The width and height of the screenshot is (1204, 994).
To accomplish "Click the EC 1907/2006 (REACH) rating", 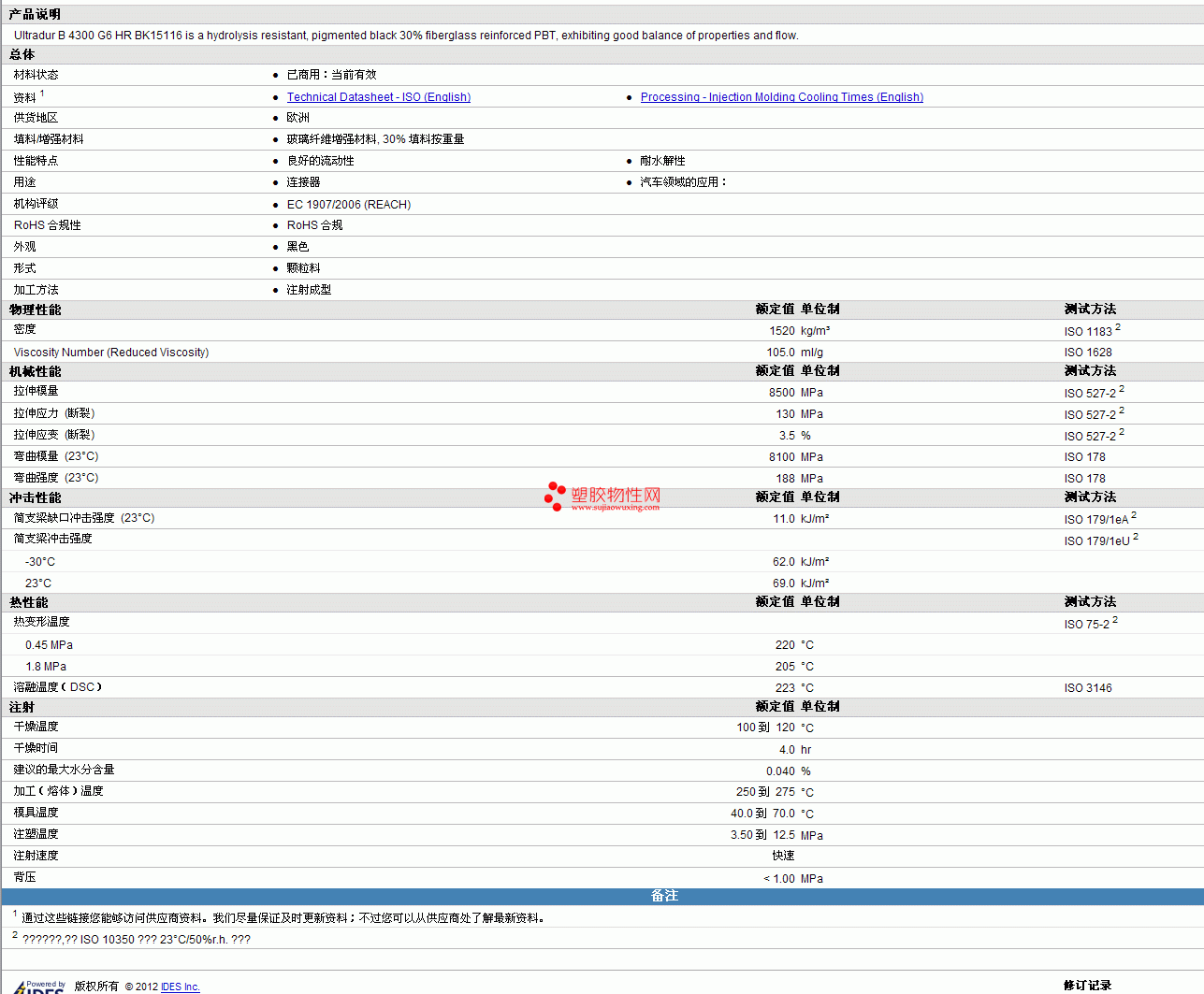I will pos(349,205).
